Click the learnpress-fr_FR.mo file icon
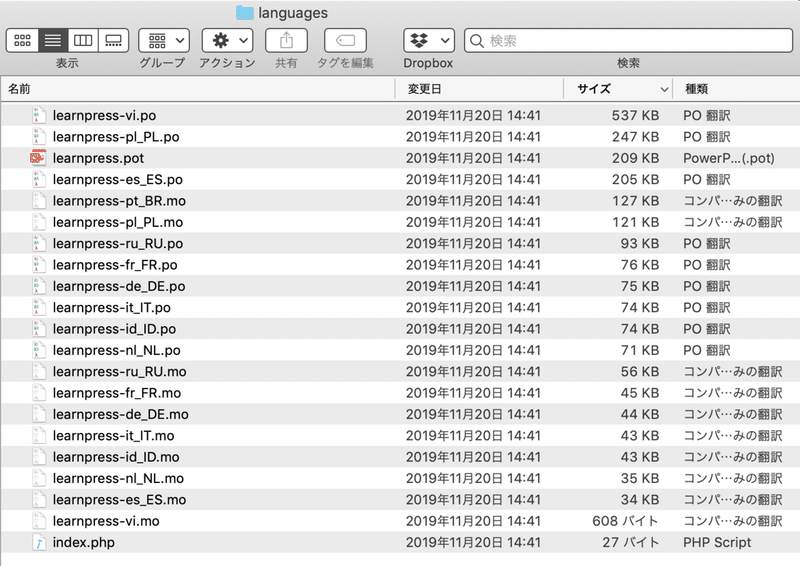 pos(39,393)
